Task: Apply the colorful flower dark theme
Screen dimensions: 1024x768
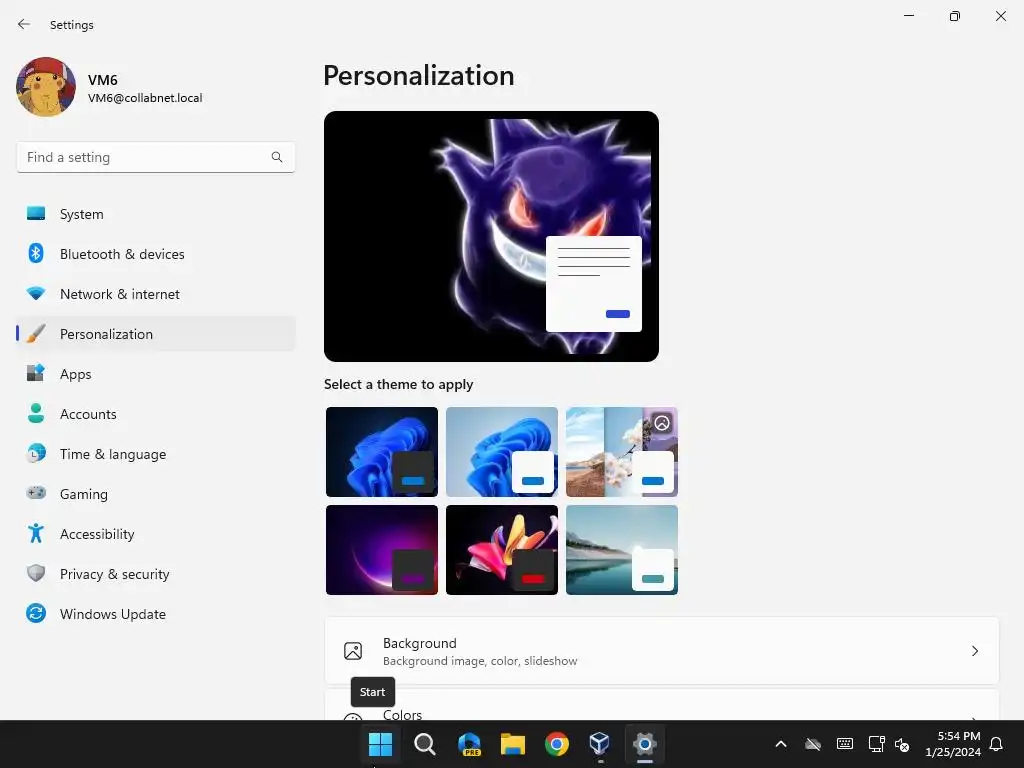Action: [502, 550]
